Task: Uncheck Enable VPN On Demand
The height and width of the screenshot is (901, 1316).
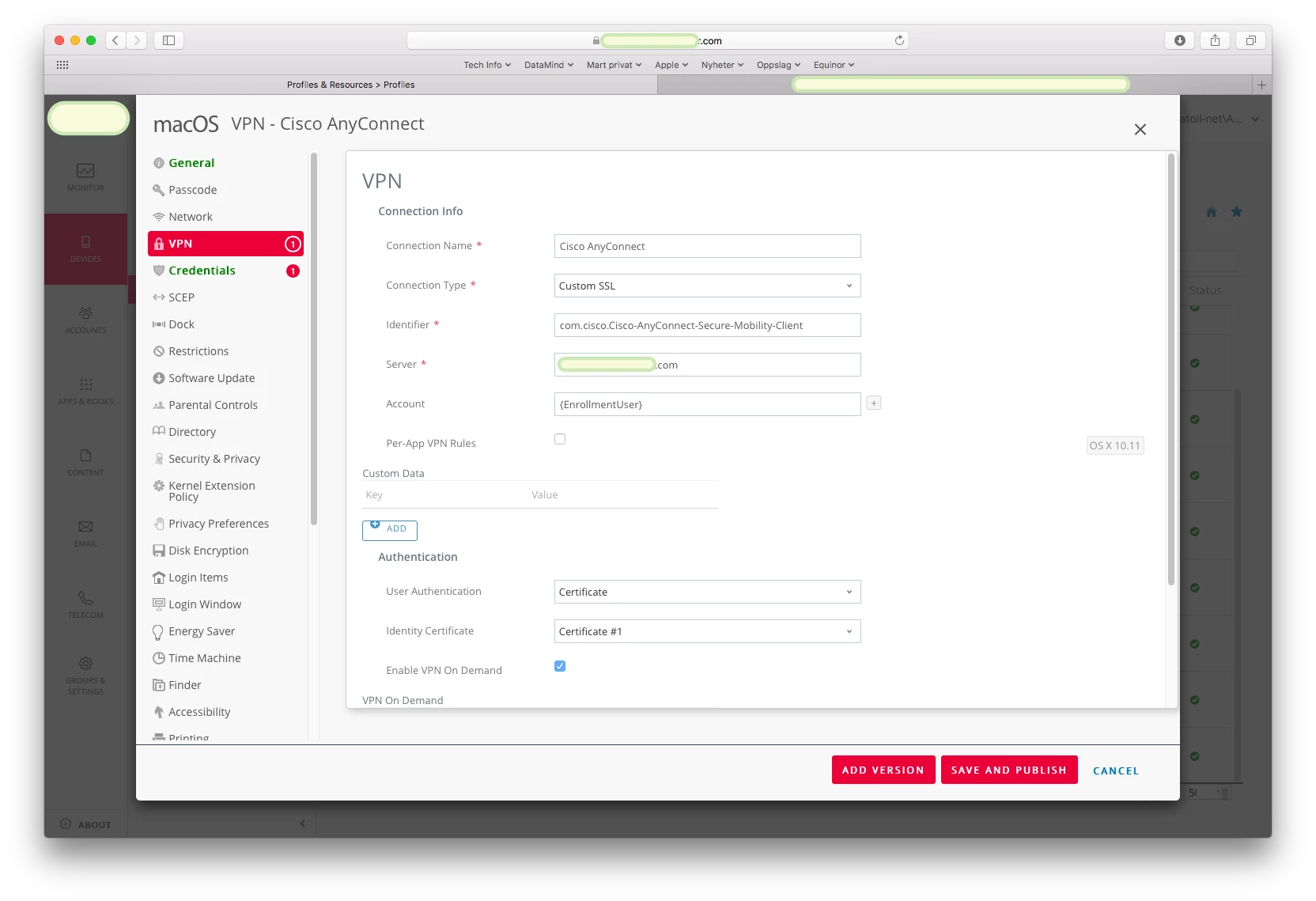Action: 560,666
